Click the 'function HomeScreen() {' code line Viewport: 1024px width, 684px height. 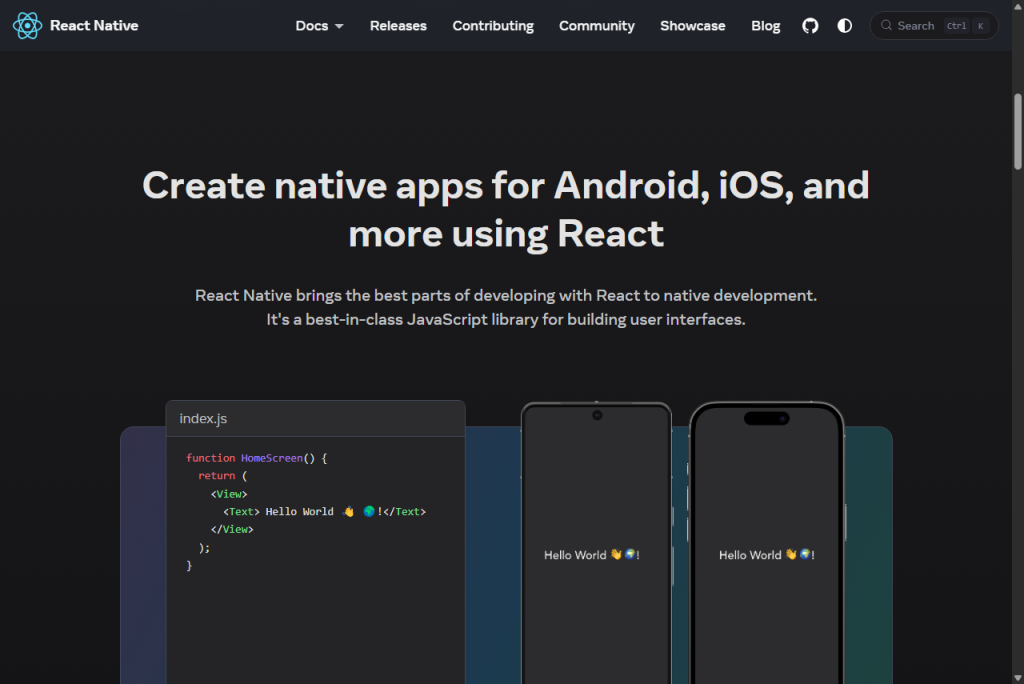coord(257,458)
